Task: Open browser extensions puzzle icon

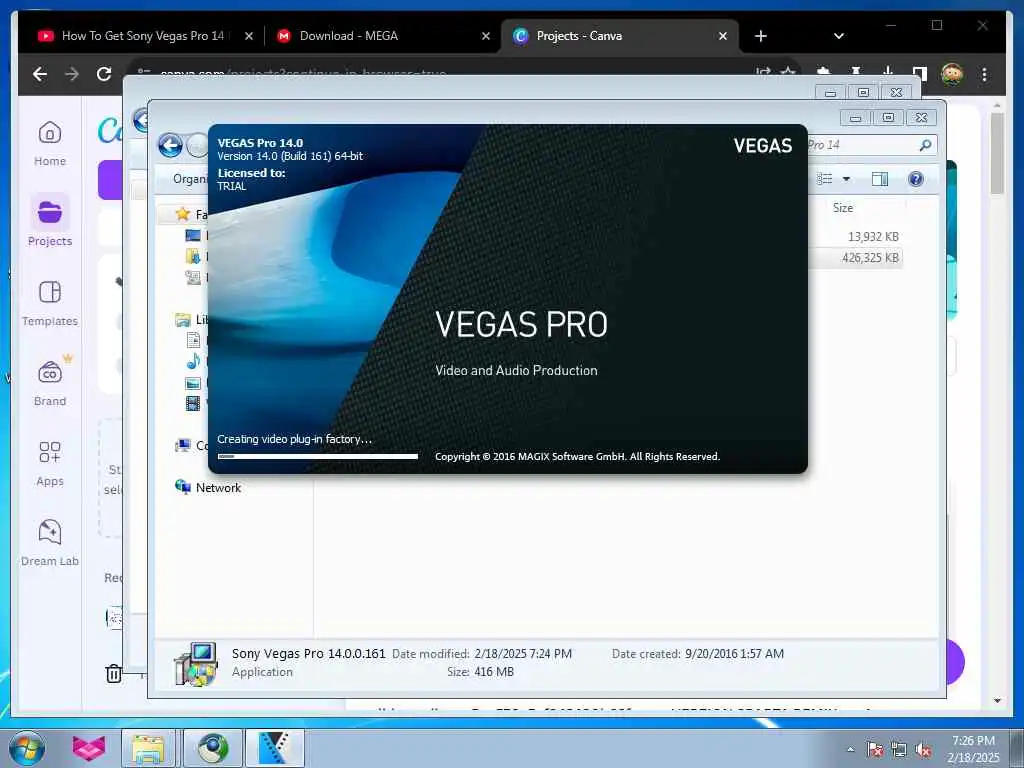Action: tap(824, 71)
